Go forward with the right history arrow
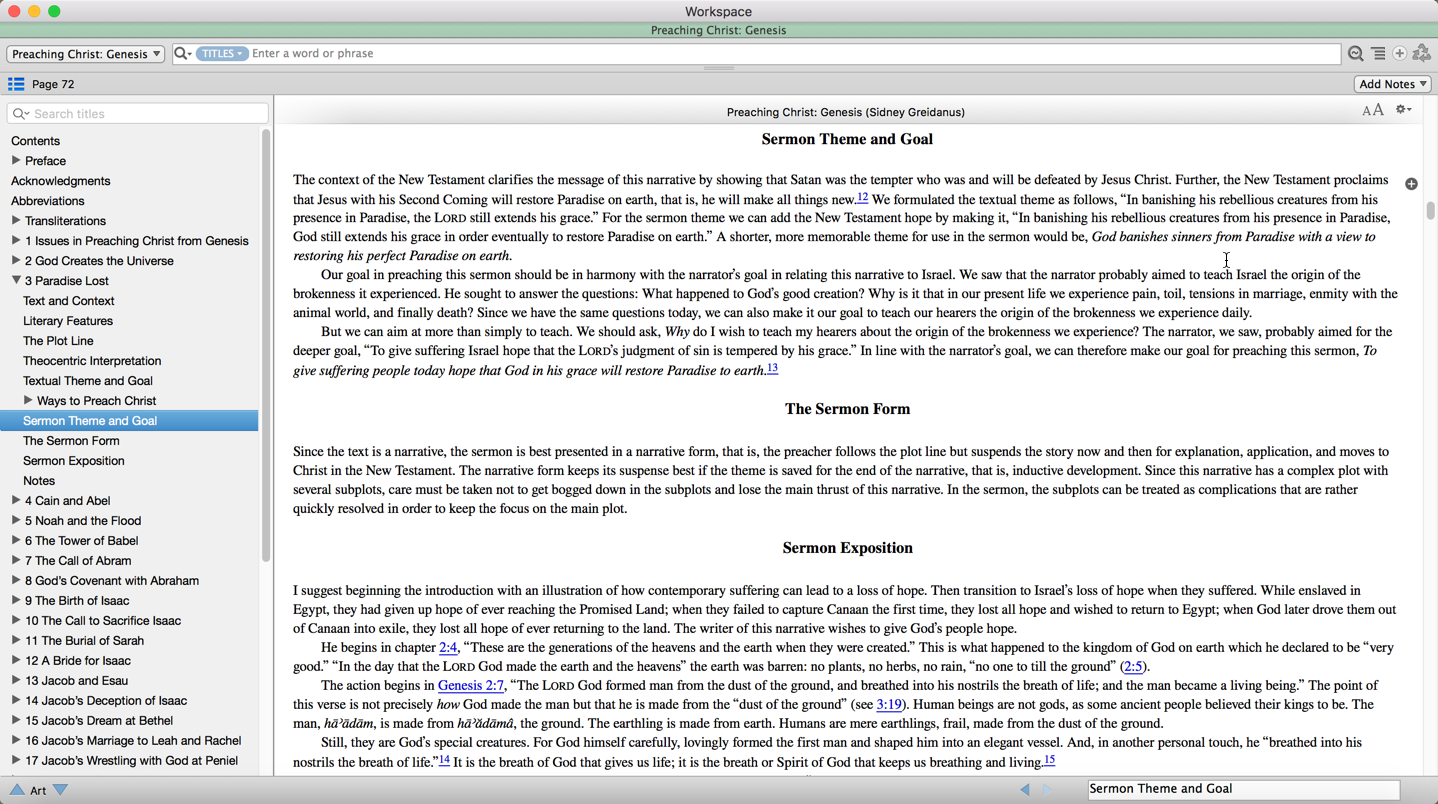1438x804 pixels. point(1047,790)
